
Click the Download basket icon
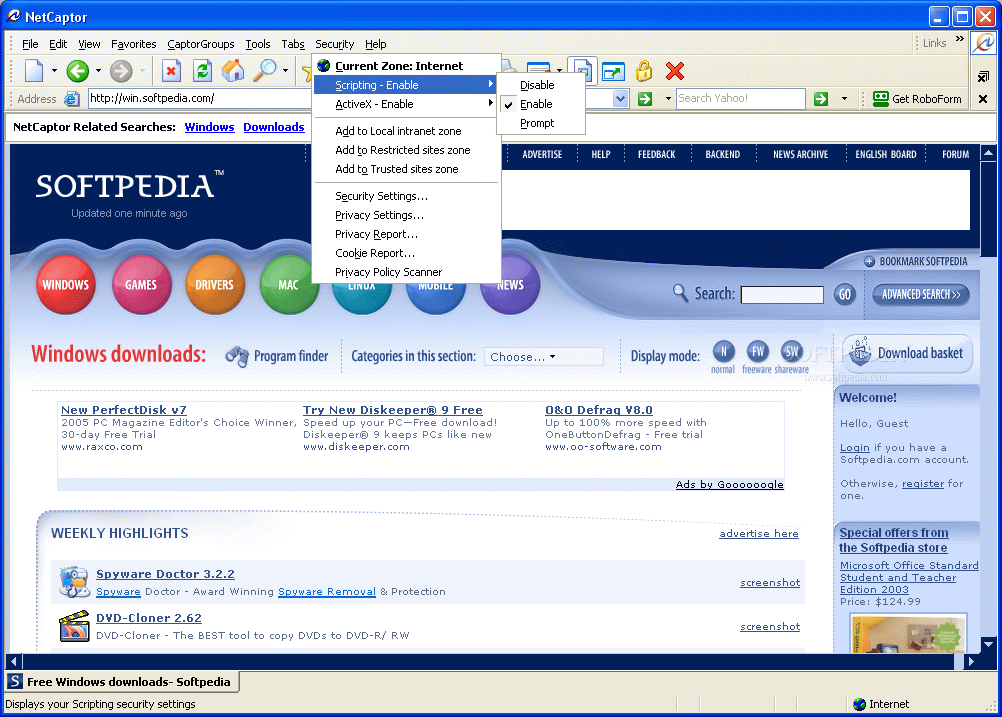(859, 351)
